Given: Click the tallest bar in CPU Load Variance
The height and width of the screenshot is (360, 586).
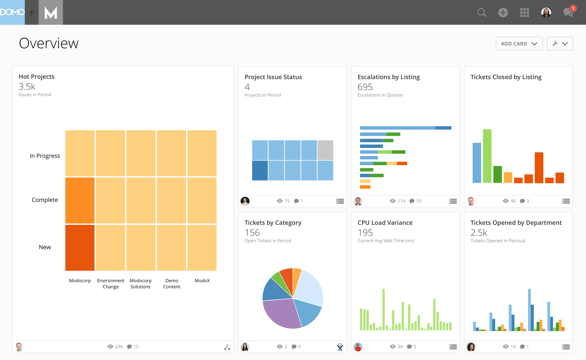Looking at the screenshot, I should [383, 310].
